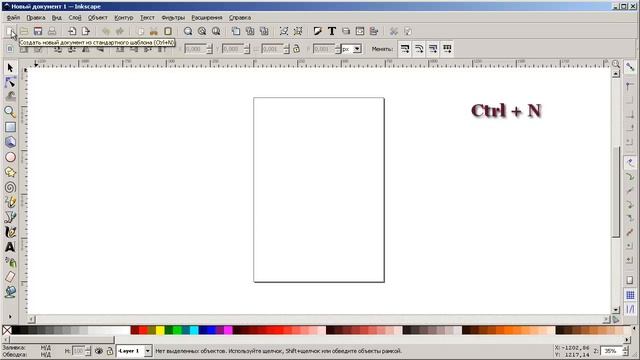The height and width of the screenshot is (360, 640).
Task: Click the Open document folder icon
Action: (24, 31)
